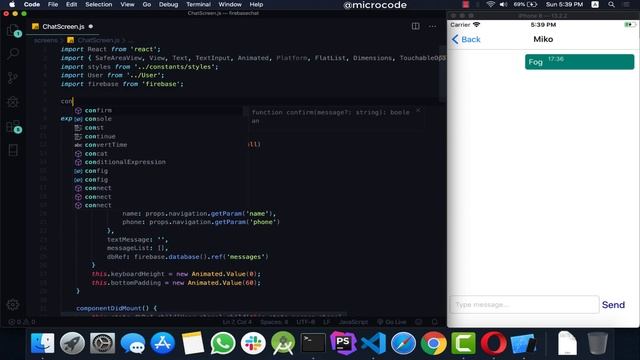
Task: Click the volume icon in the menu bar
Action: 503,4
